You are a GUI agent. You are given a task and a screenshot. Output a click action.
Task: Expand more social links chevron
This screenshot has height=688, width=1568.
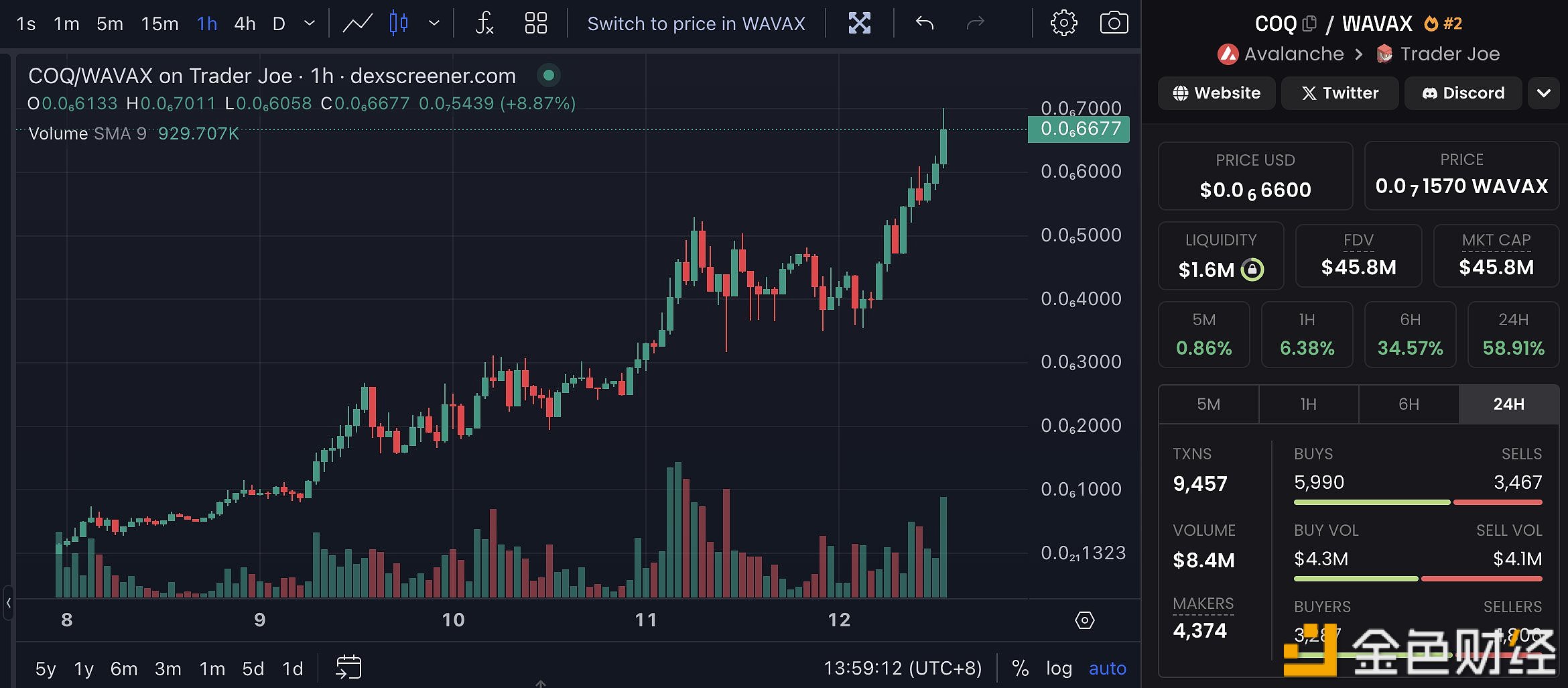tap(1544, 93)
